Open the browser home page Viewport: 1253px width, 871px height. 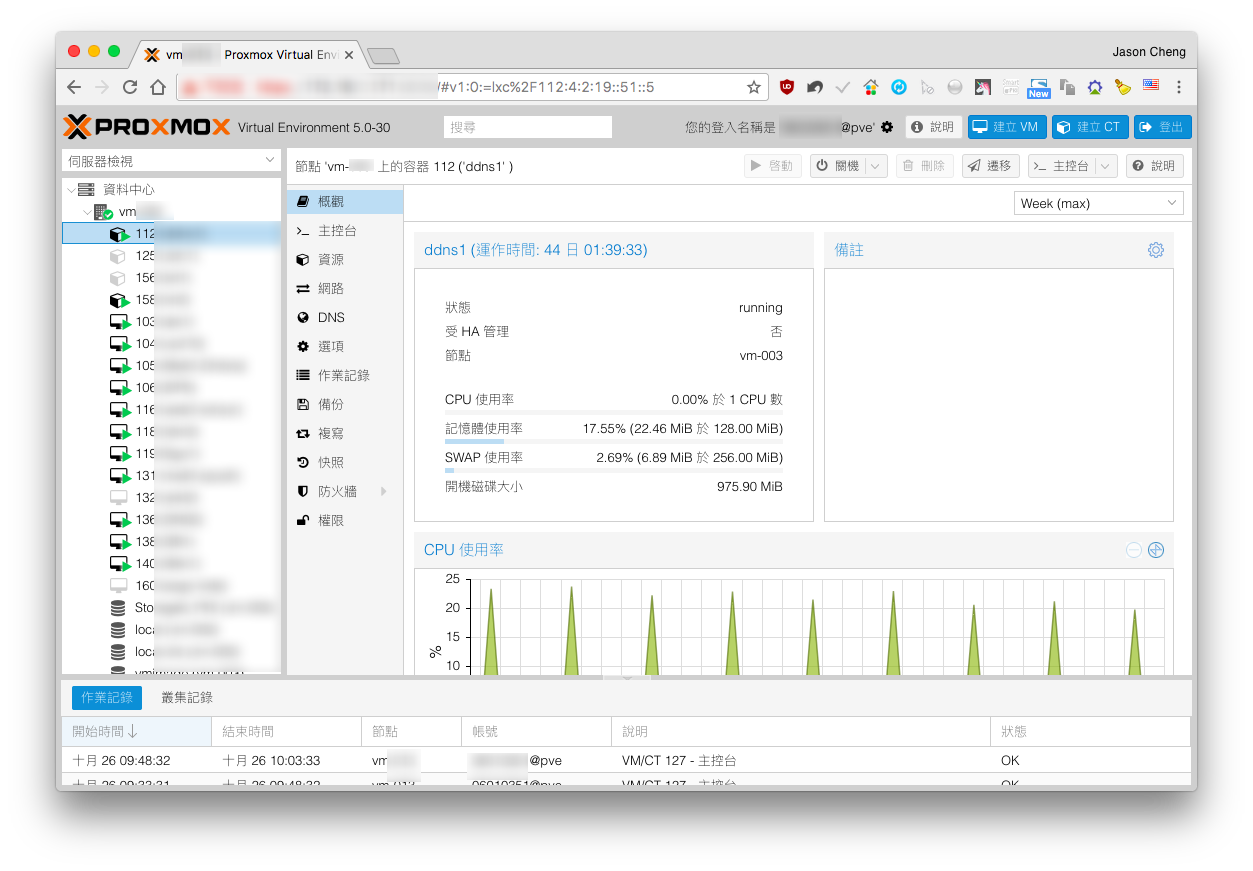(158, 87)
